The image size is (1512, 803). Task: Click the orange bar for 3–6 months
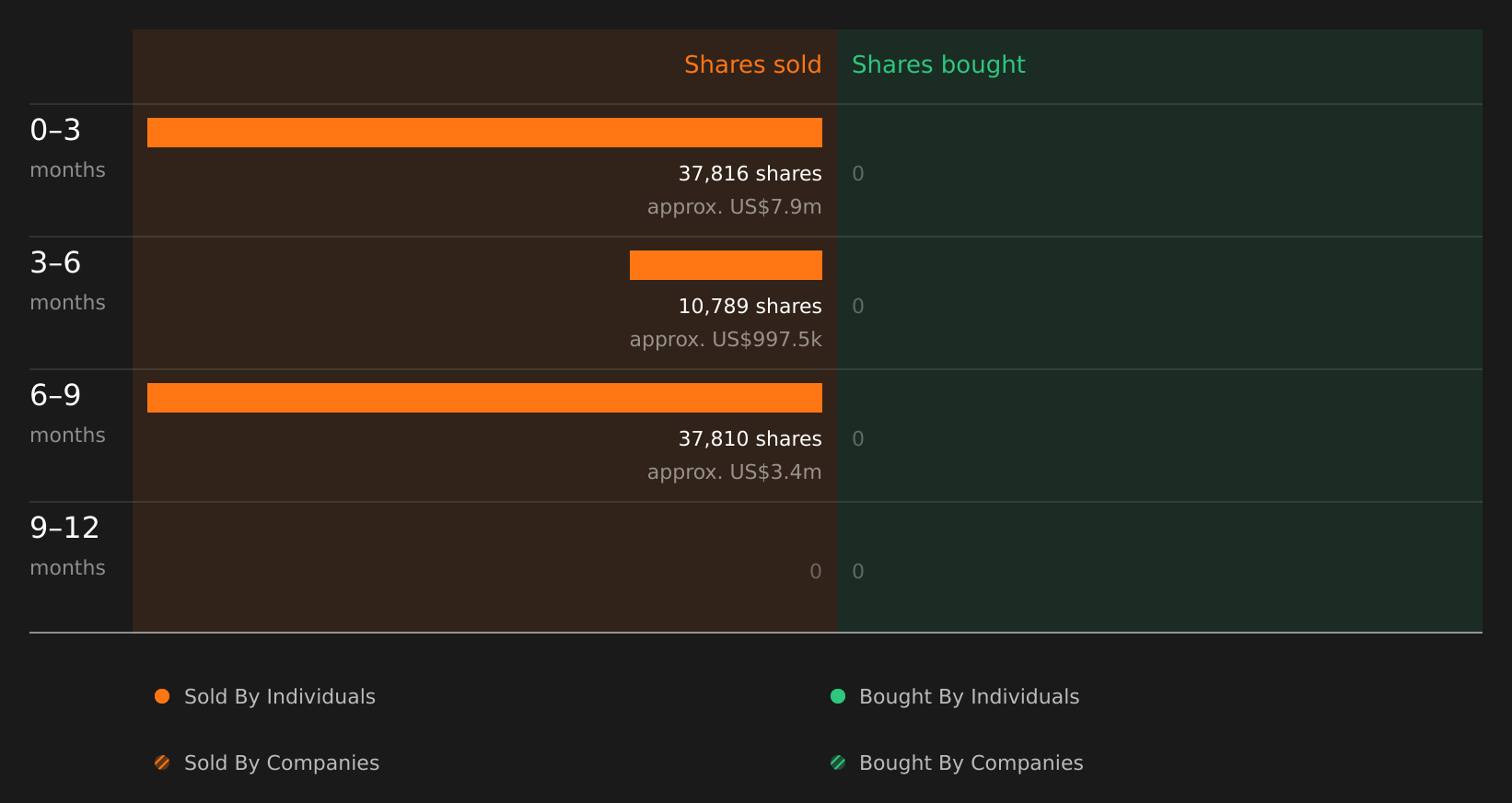point(726,265)
